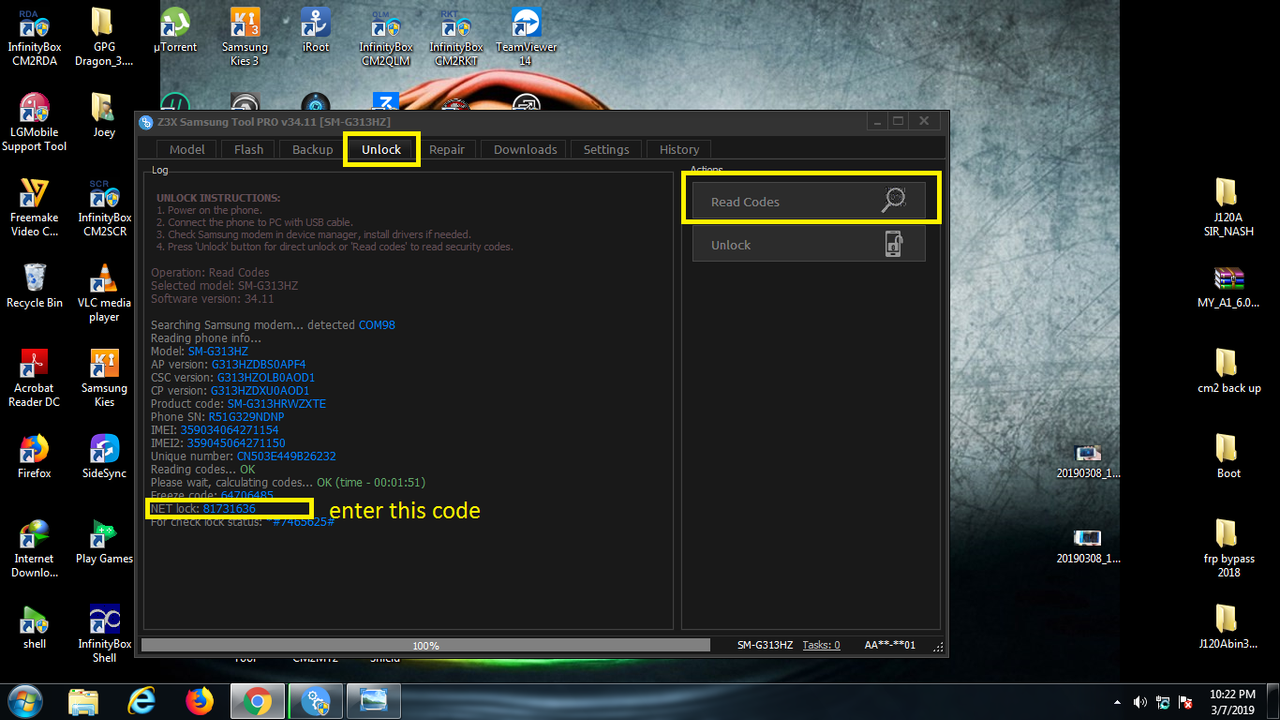The image size is (1280, 720).
Task: Select the Joey folder icon
Action: pyautogui.click(x=104, y=116)
